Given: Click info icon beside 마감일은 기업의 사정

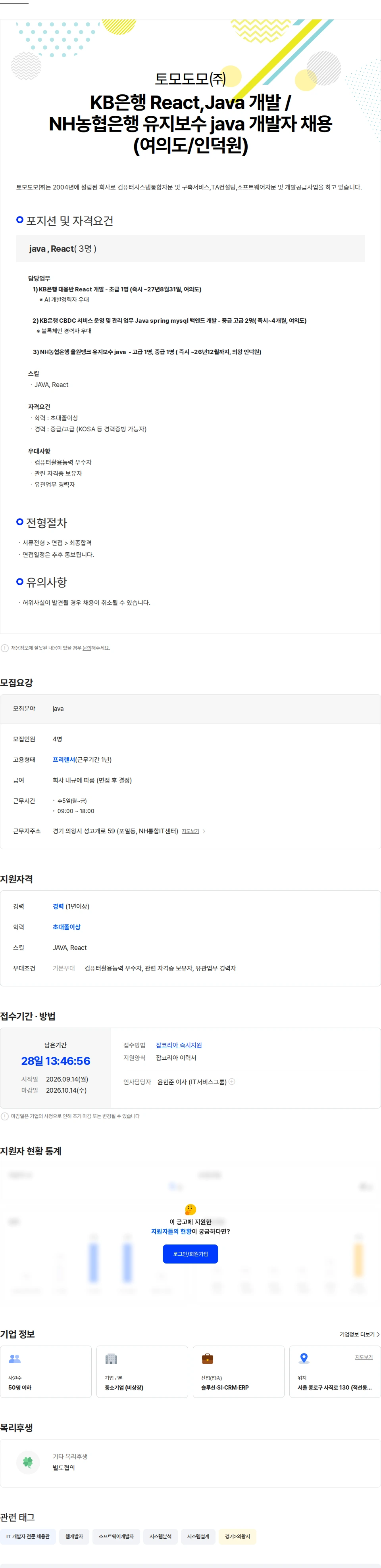Looking at the screenshot, I should pos(5,1116).
